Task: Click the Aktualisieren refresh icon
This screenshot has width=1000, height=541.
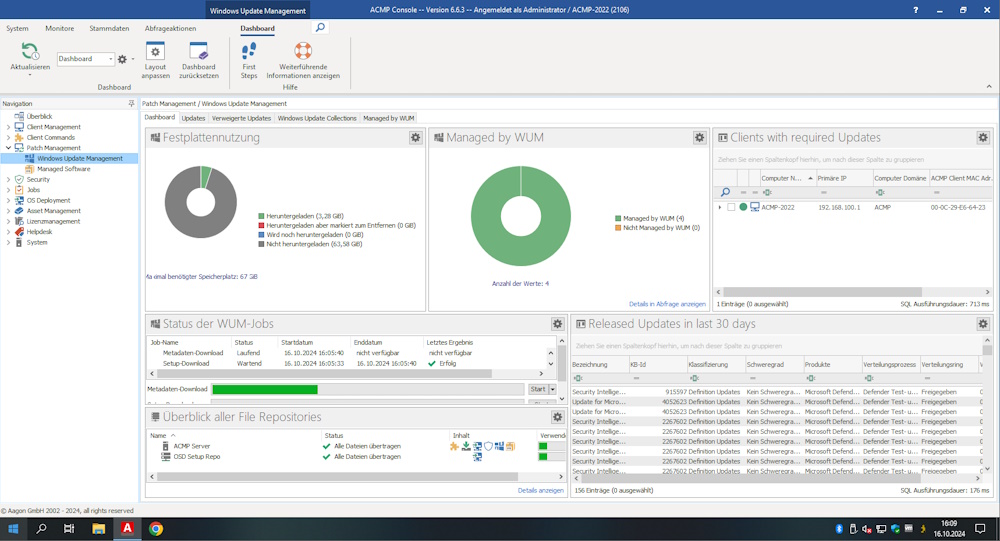Action: 29,51
